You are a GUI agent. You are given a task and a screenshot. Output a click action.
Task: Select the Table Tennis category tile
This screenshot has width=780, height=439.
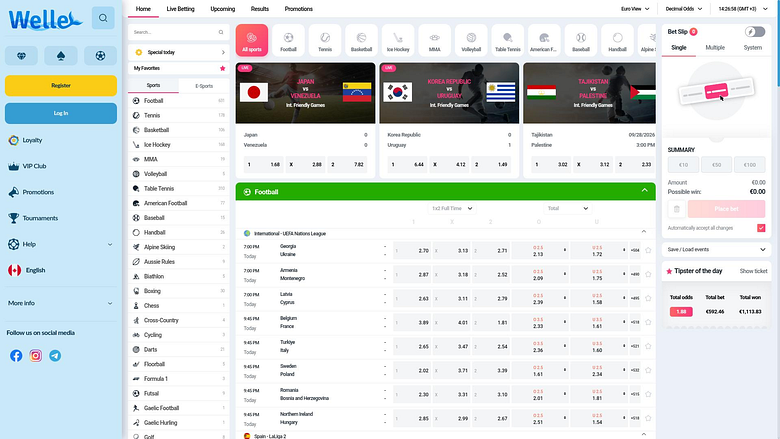tap(507, 40)
